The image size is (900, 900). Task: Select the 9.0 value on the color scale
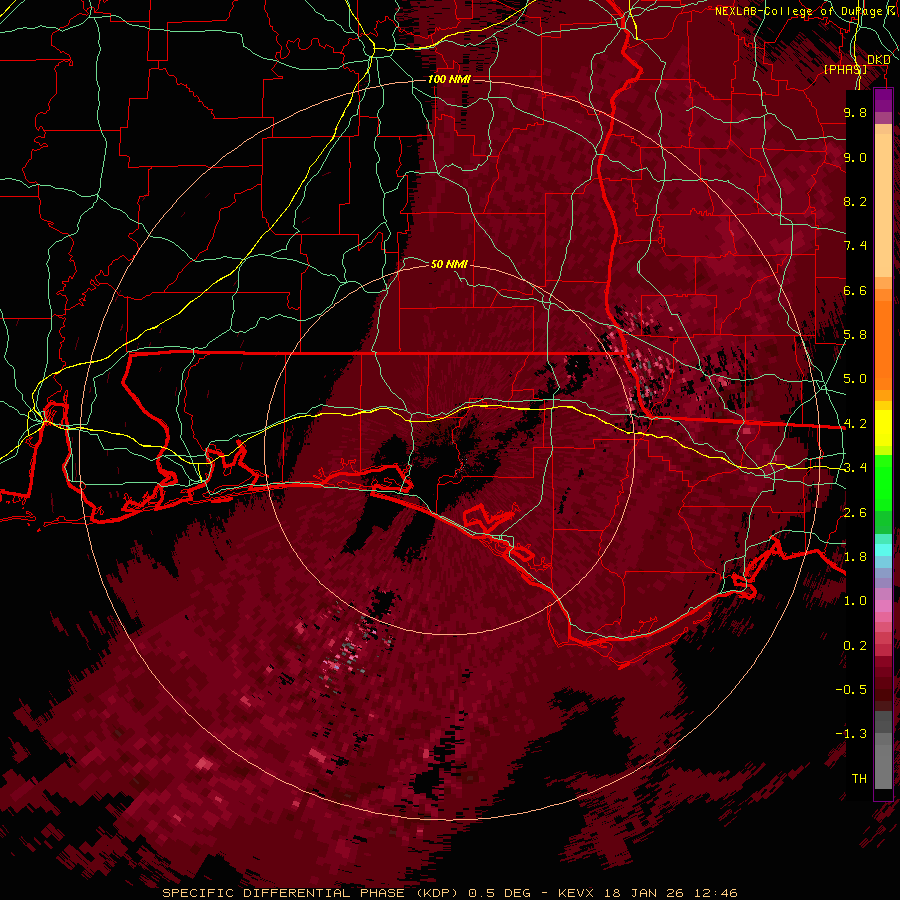(x=855, y=157)
